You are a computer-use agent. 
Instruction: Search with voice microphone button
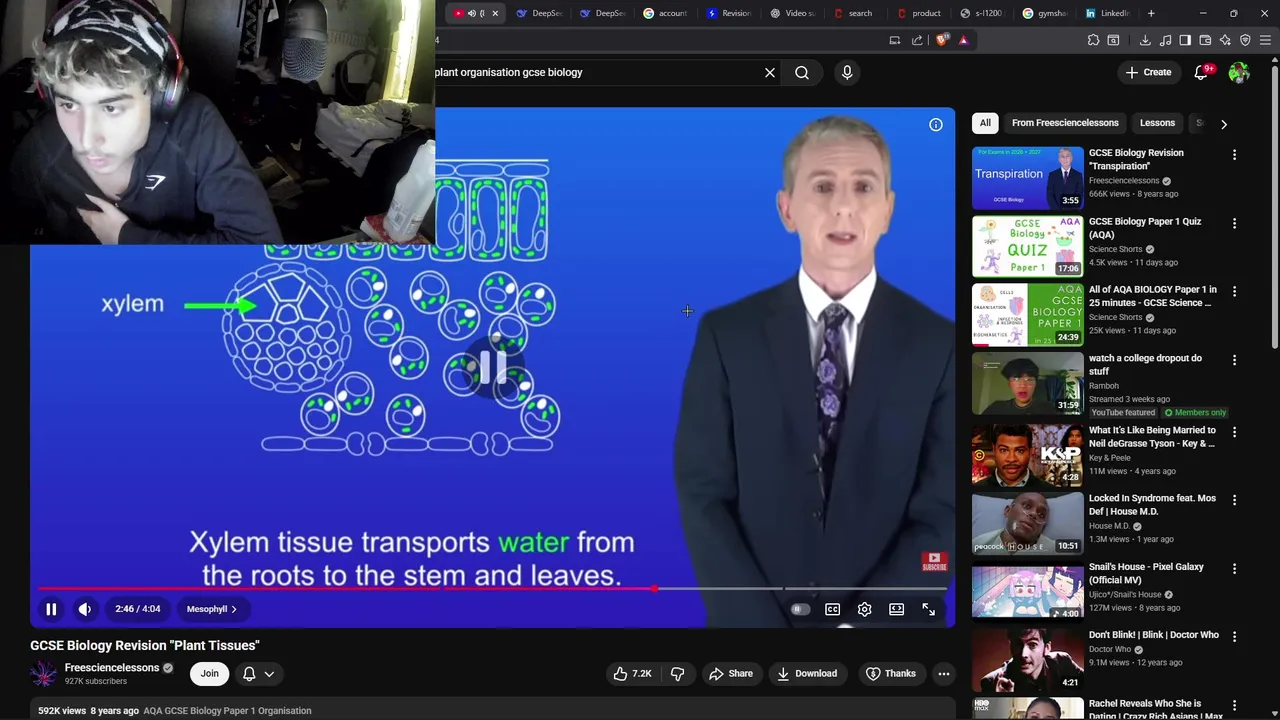pyautogui.click(x=847, y=72)
